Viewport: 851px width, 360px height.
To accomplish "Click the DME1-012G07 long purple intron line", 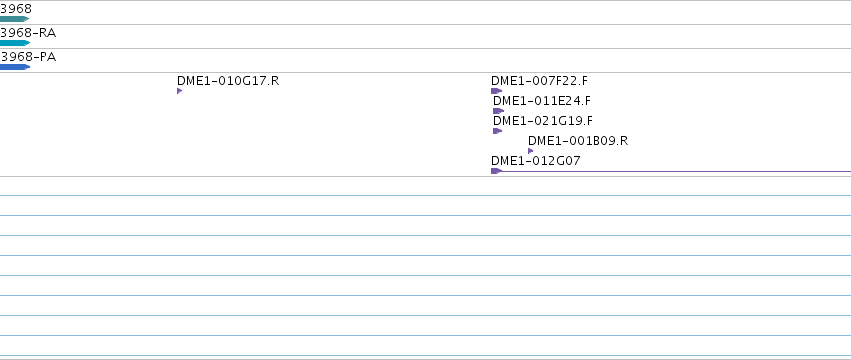I will [676, 172].
